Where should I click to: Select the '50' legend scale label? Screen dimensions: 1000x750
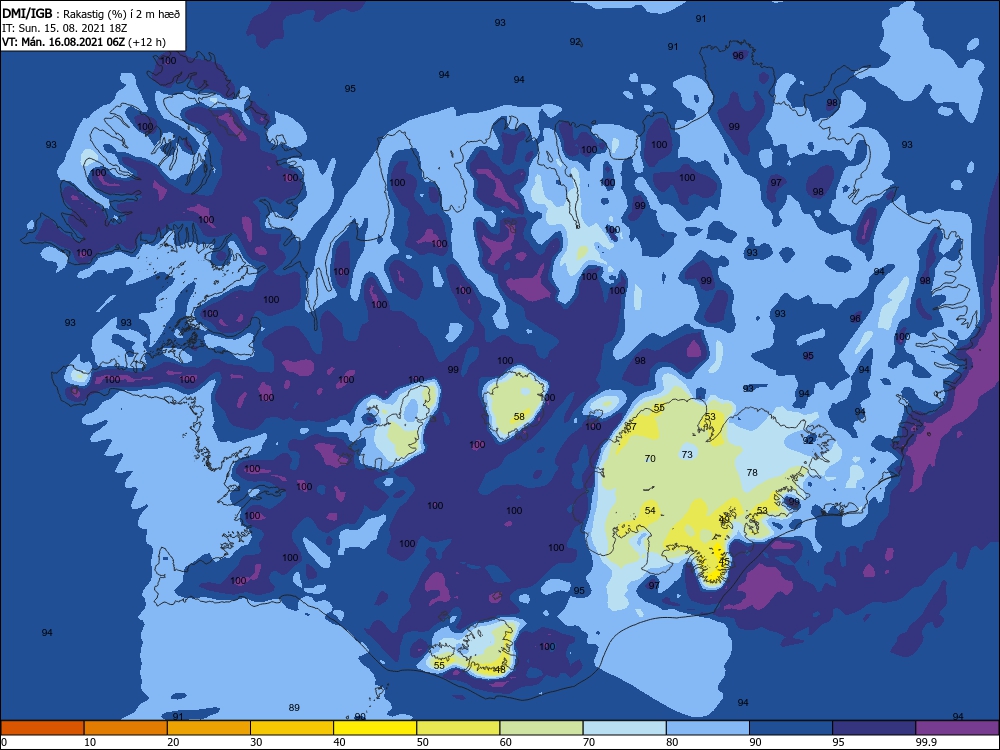423,742
